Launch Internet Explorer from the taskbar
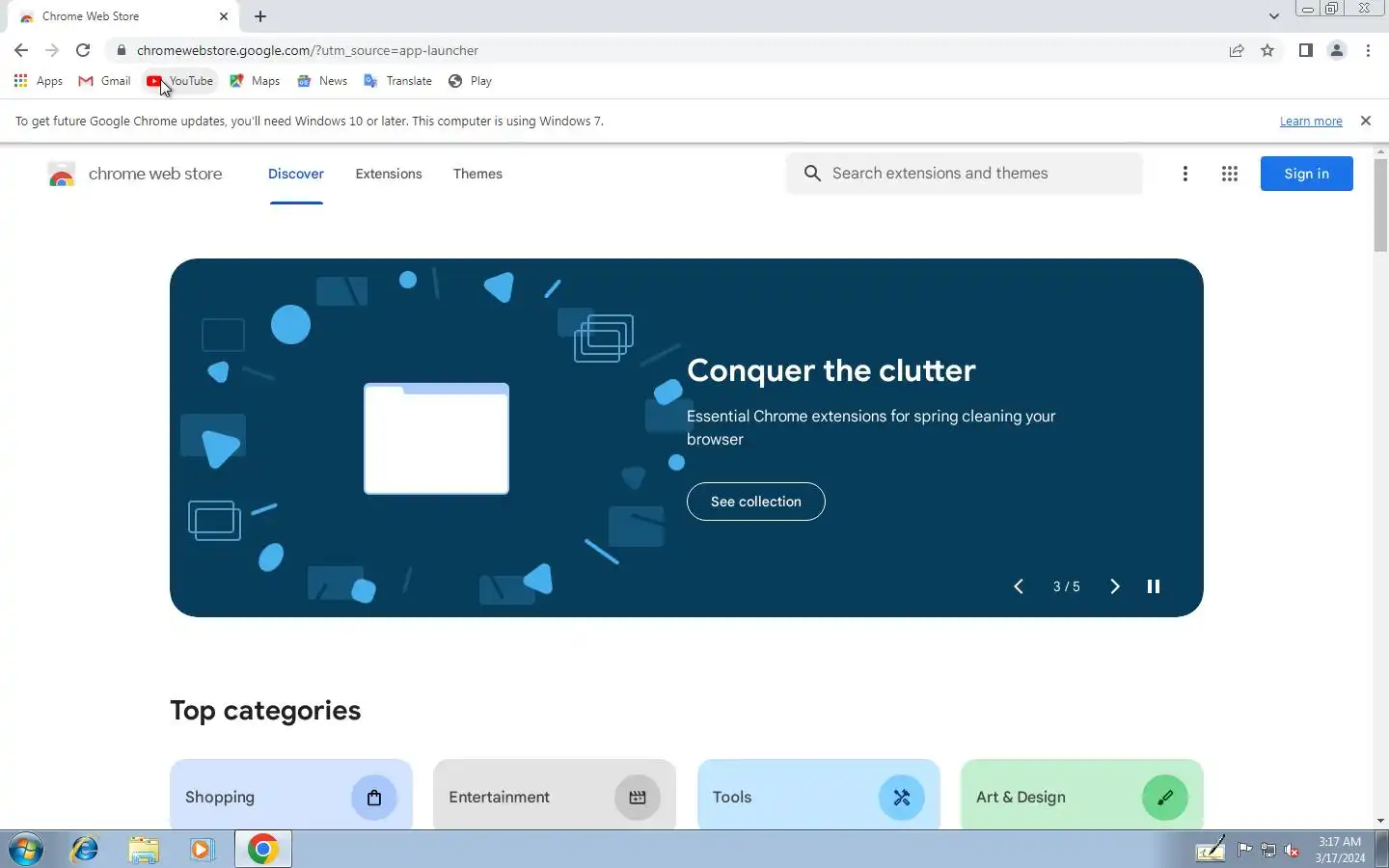 (85, 850)
